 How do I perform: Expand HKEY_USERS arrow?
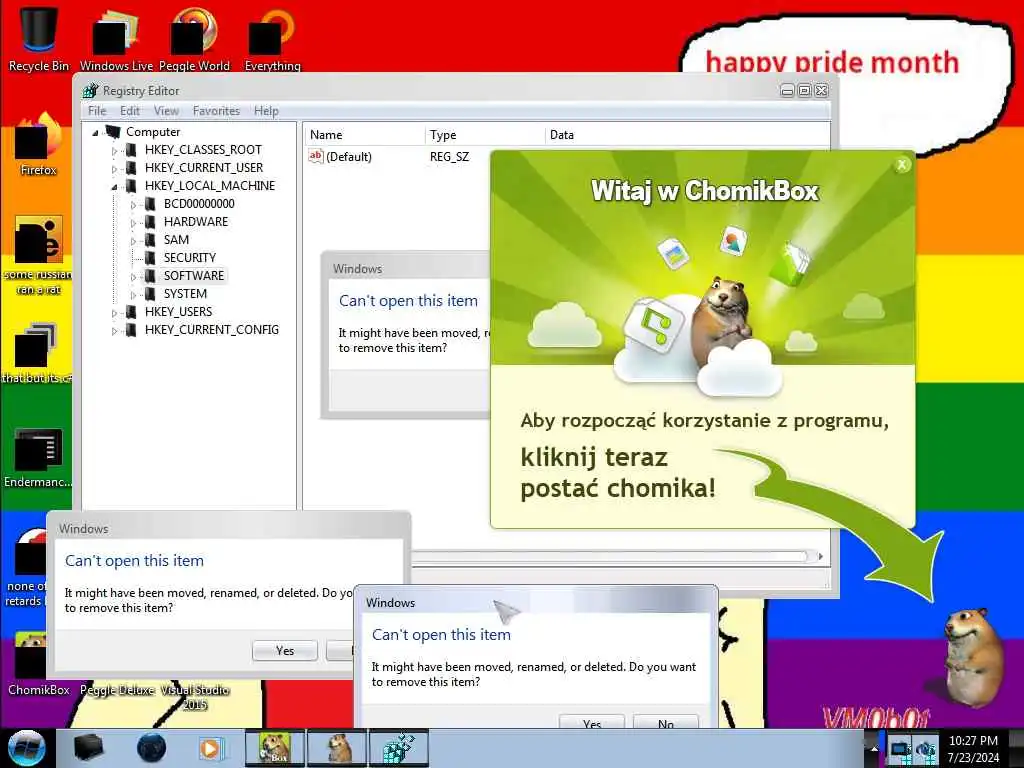pyautogui.click(x=114, y=313)
